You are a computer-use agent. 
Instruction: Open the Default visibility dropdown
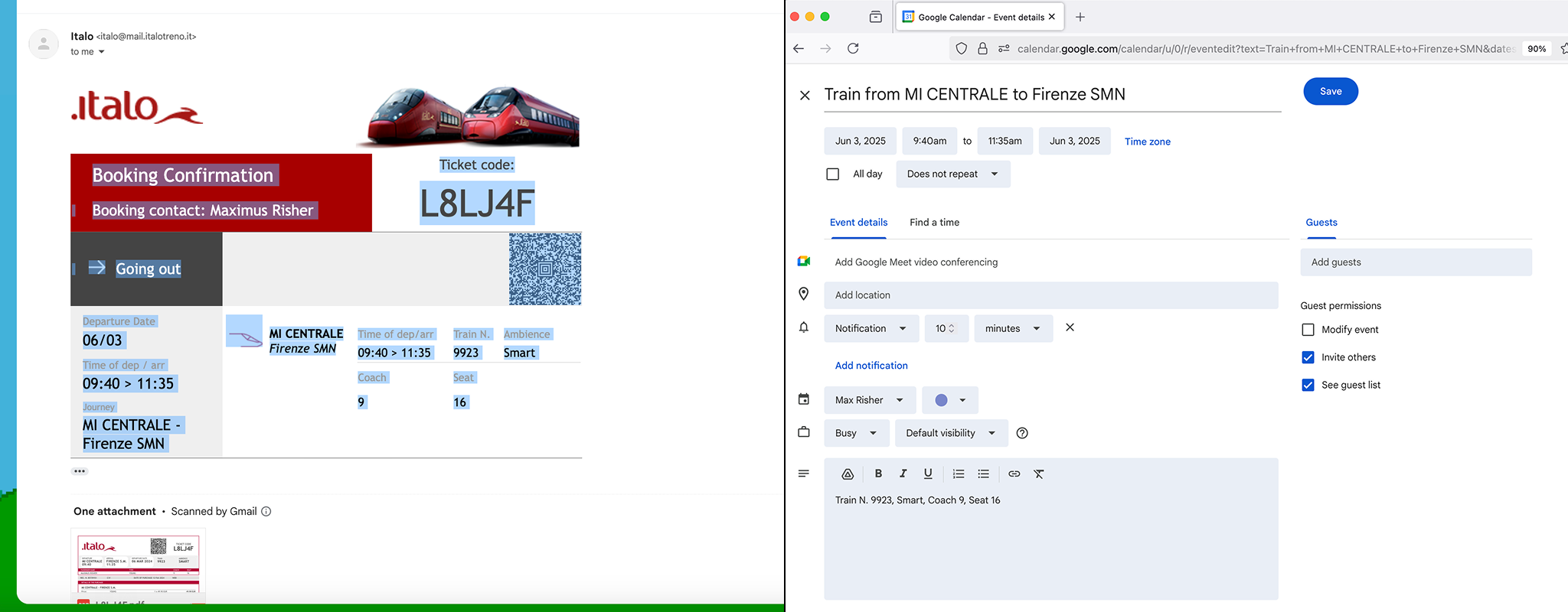pos(952,433)
